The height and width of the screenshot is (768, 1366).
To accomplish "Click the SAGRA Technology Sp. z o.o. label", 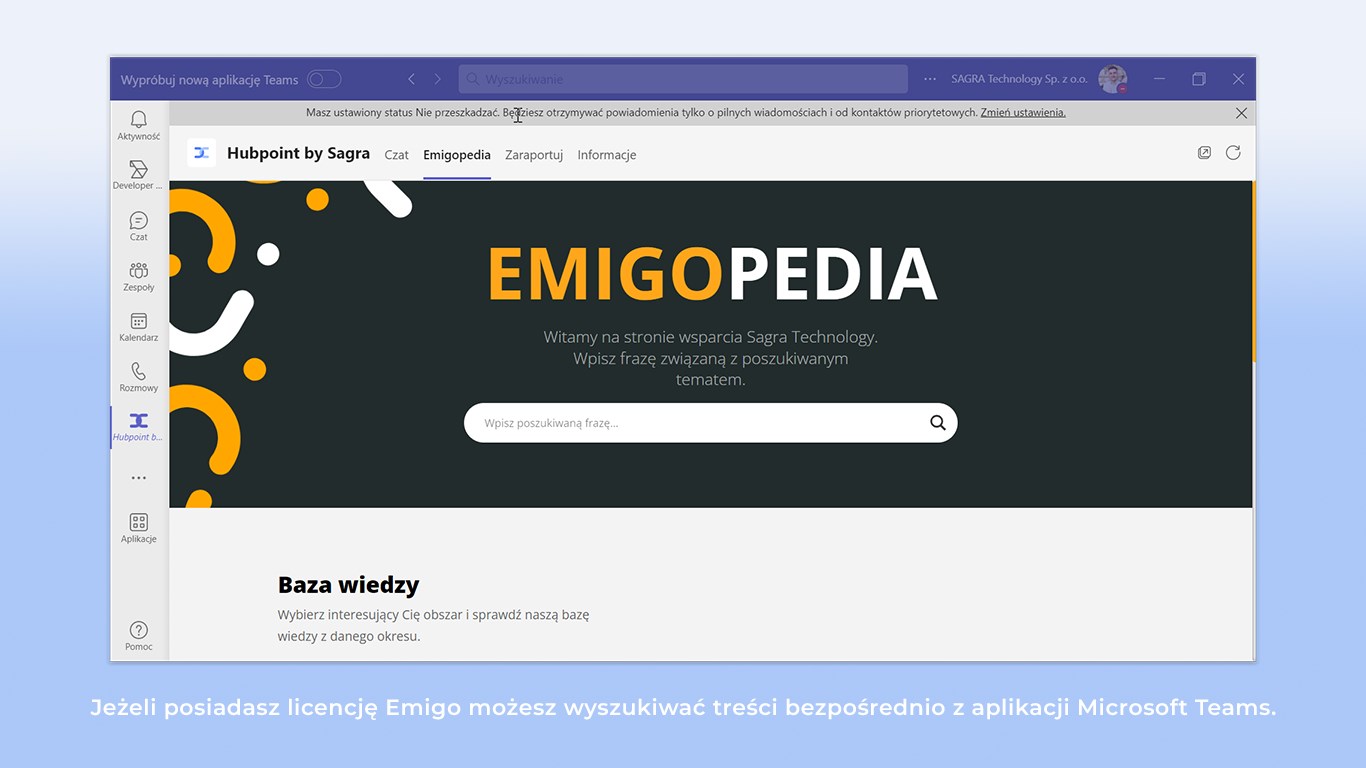I will tap(1020, 79).
